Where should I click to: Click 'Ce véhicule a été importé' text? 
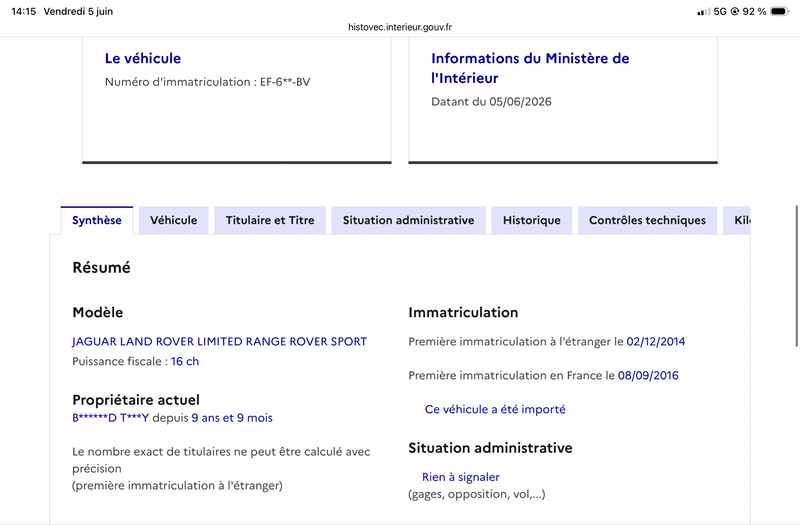pyautogui.click(x=495, y=409)
